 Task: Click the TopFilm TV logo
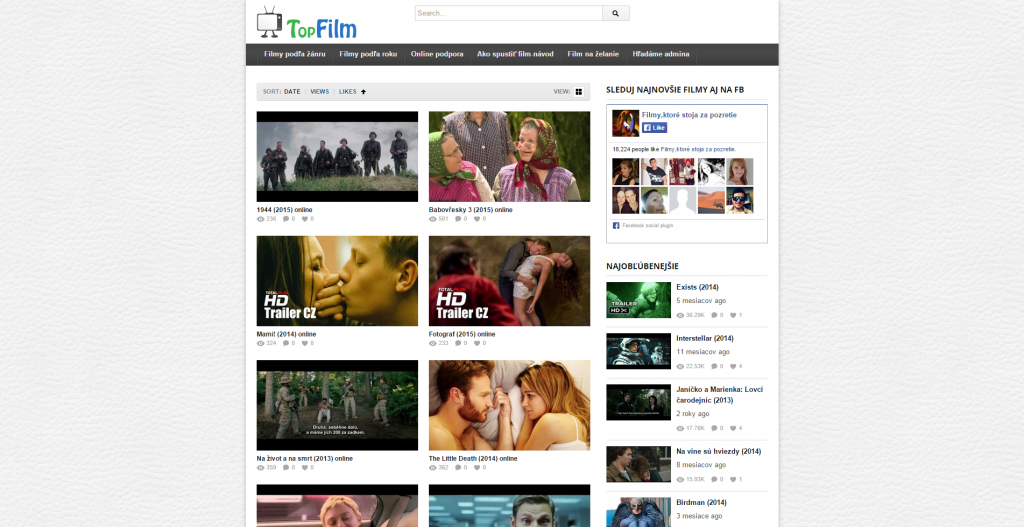pos(306,24)
